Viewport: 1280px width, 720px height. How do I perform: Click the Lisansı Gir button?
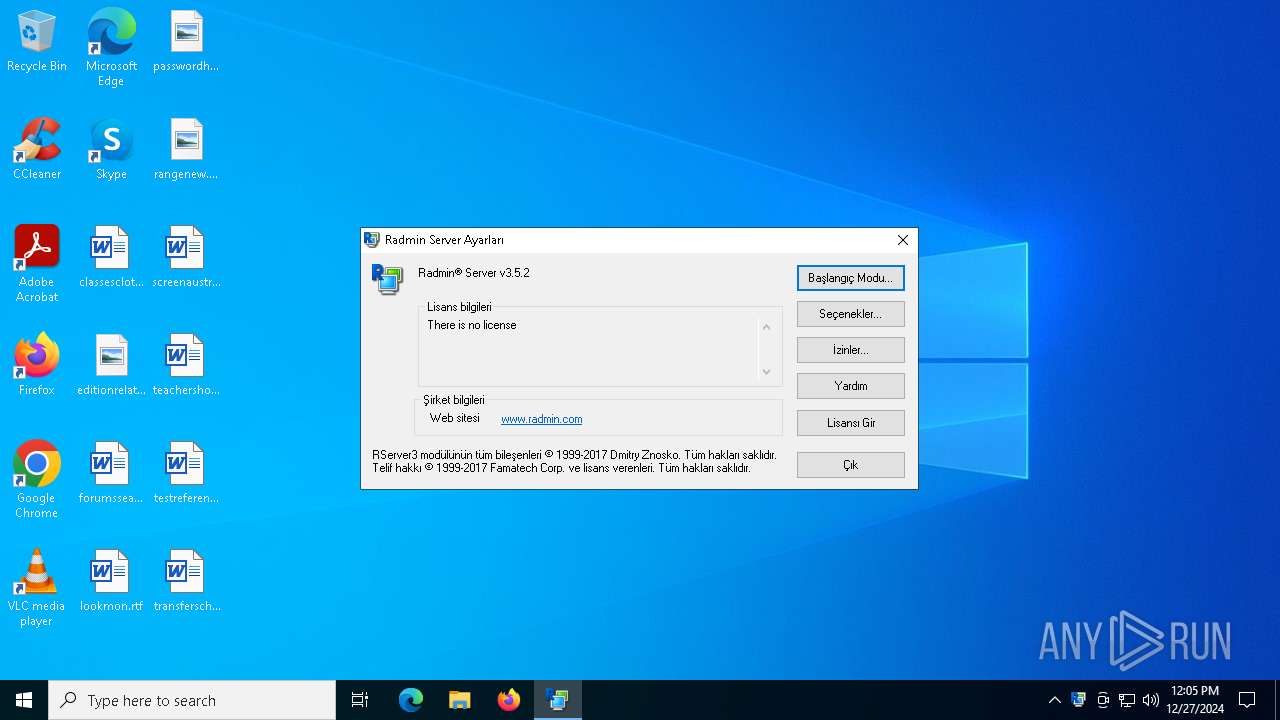(850, 423)
